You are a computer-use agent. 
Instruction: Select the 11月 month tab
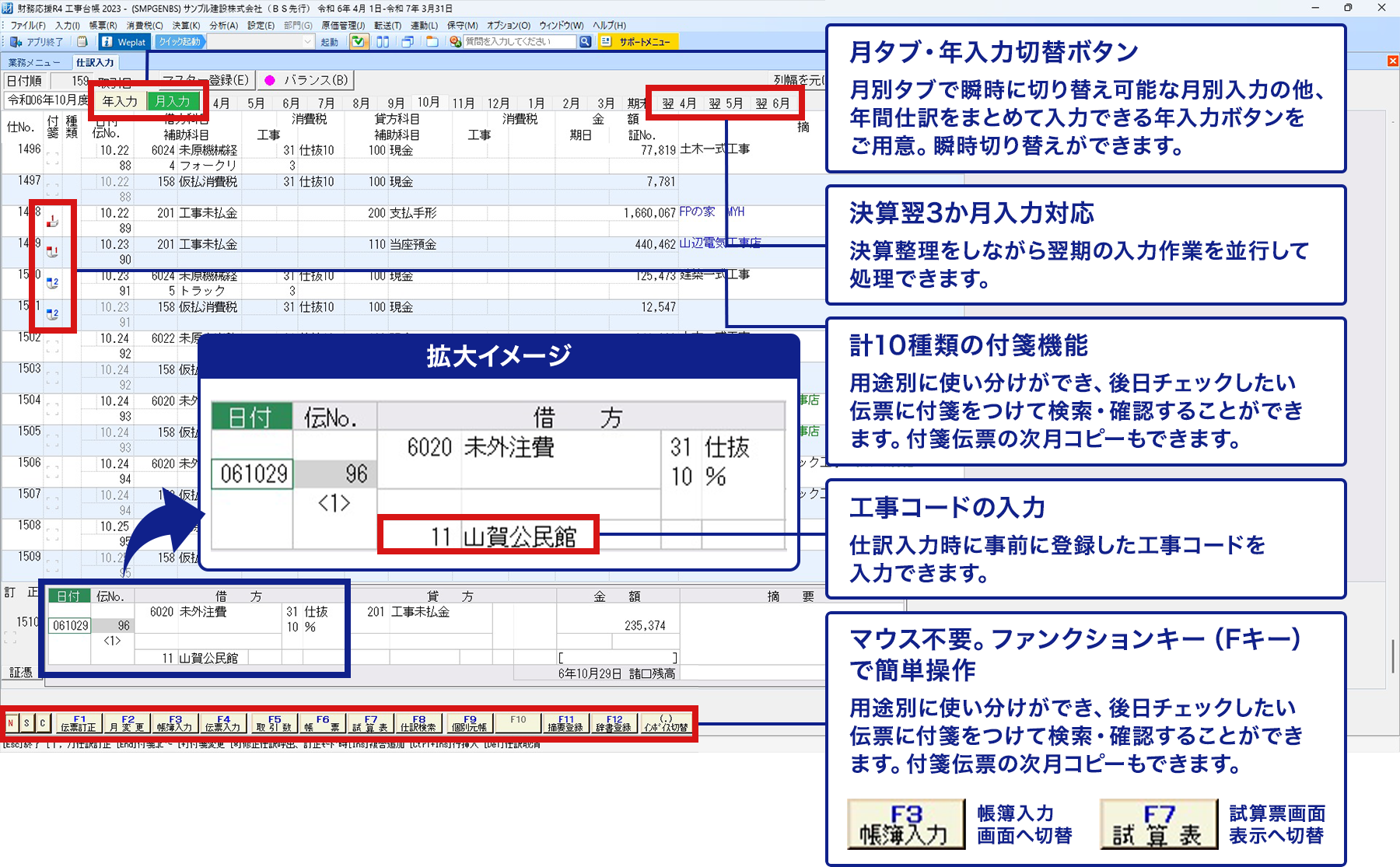[464, 103]
